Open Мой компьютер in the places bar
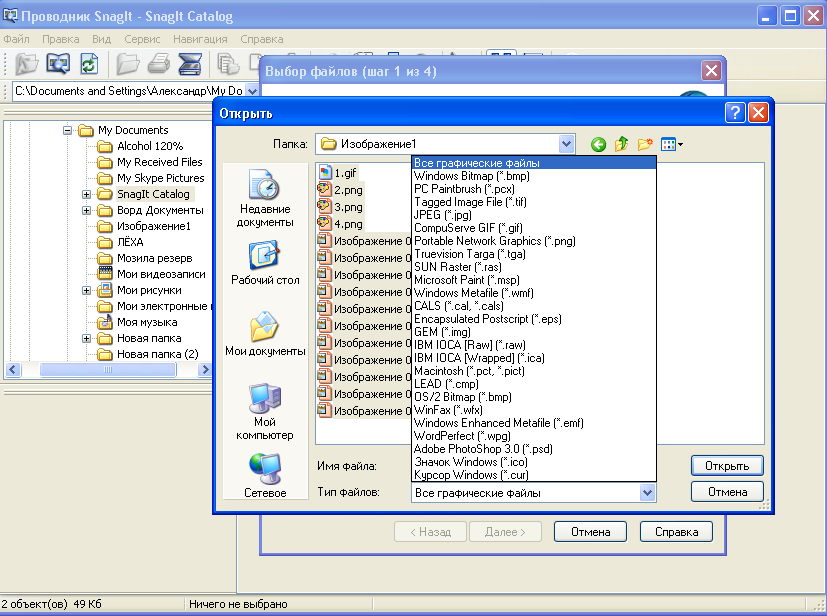The width and height of the screenshot is (827, 616). click(265, 411)
